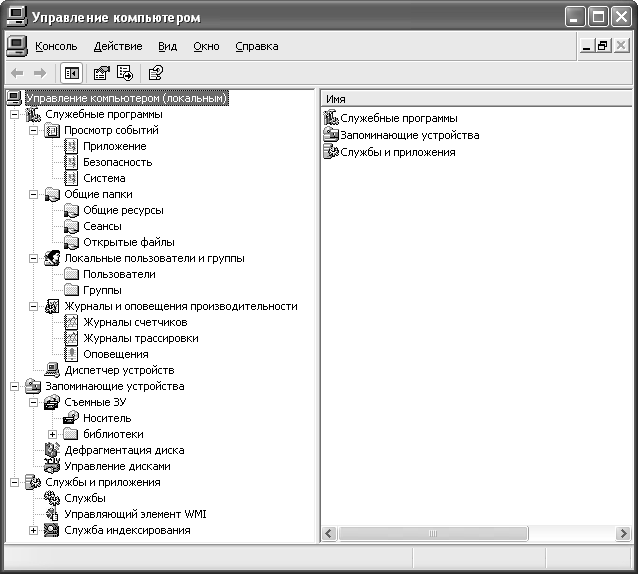Open the Действие menu
This screenshot has width=638, height=574.
coord(118,46)
